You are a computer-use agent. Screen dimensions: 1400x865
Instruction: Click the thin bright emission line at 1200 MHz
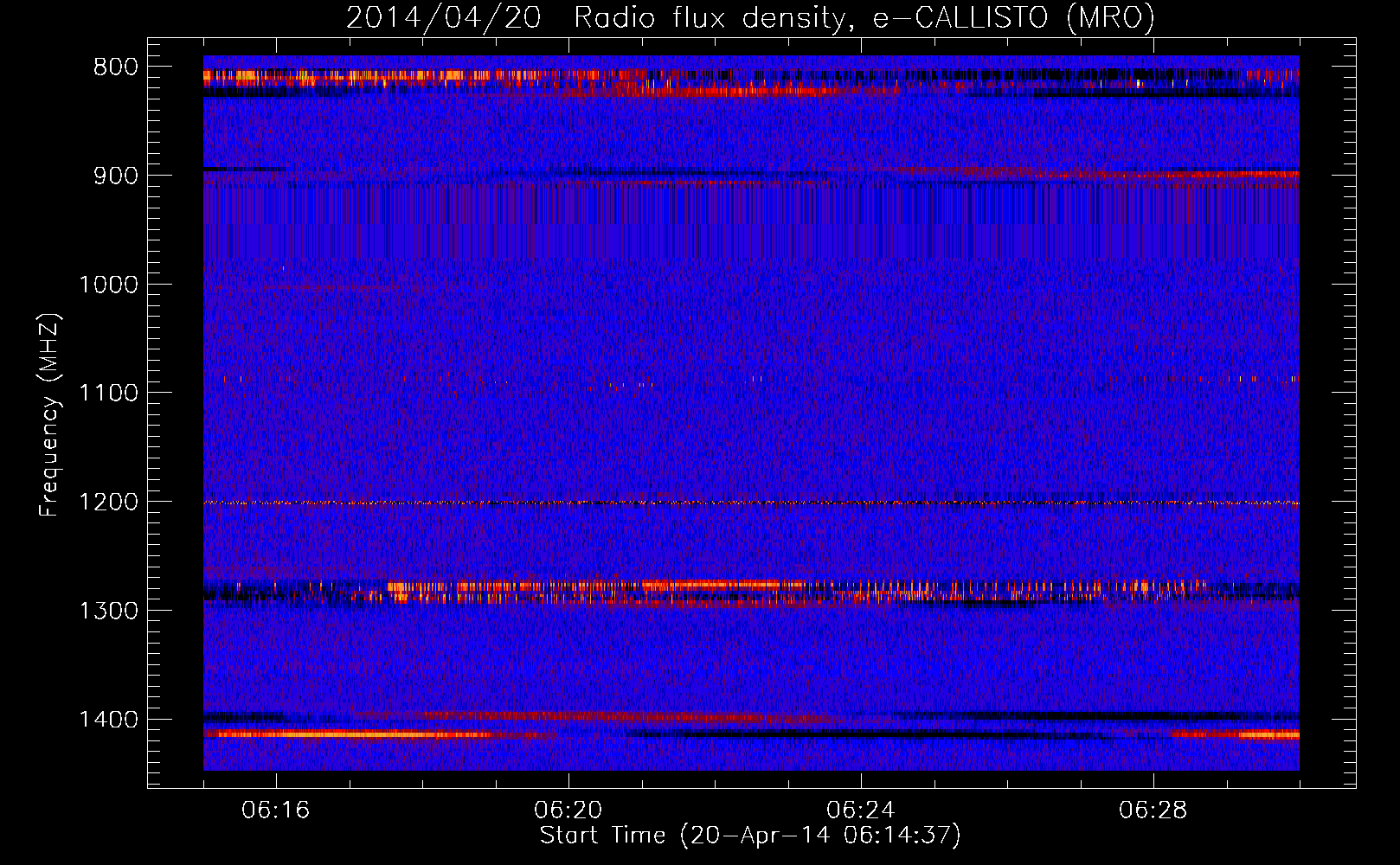(x=751, y=503)
